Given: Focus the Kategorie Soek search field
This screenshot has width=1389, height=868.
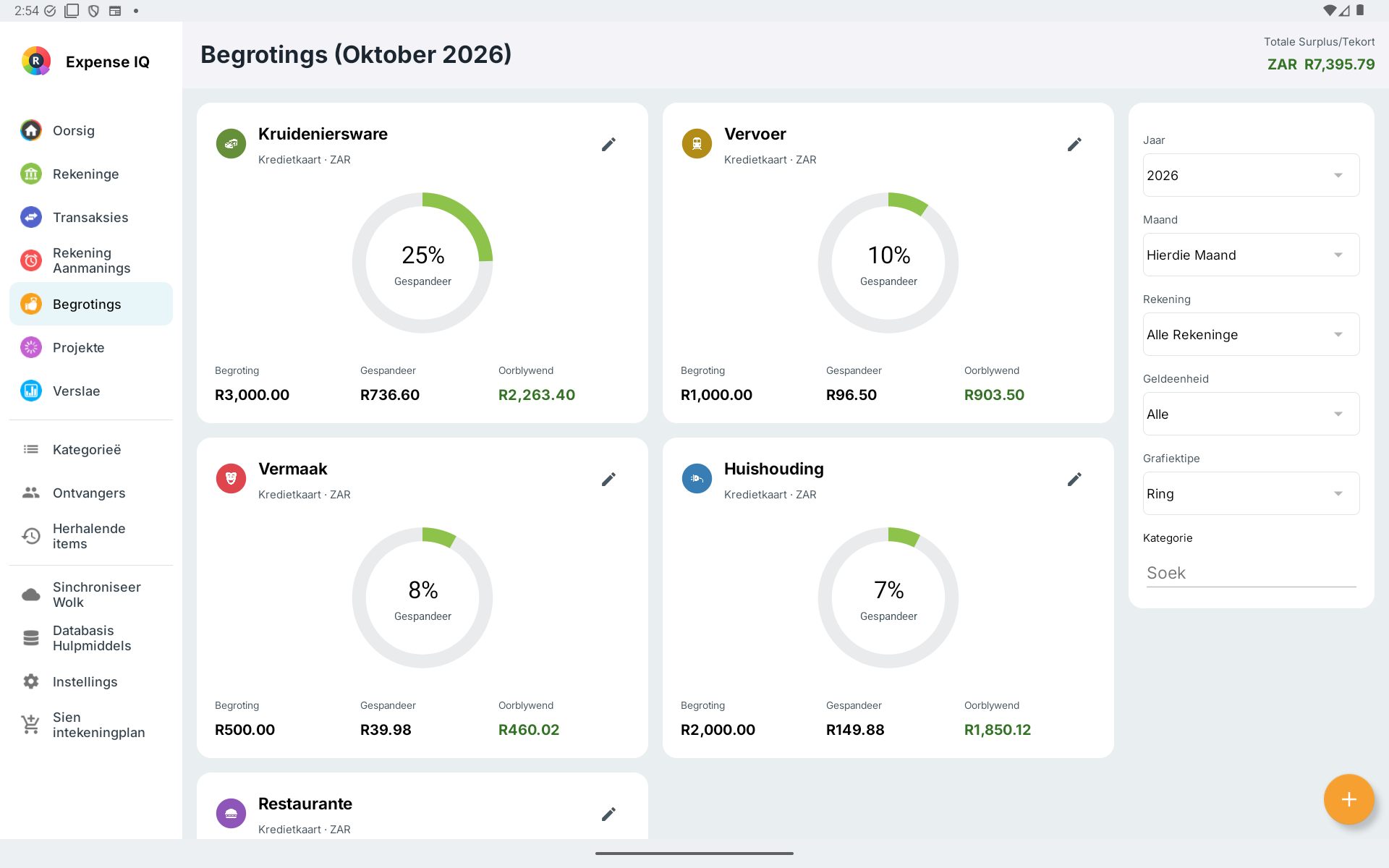Looking at the screenshot, I should 1251,573.
